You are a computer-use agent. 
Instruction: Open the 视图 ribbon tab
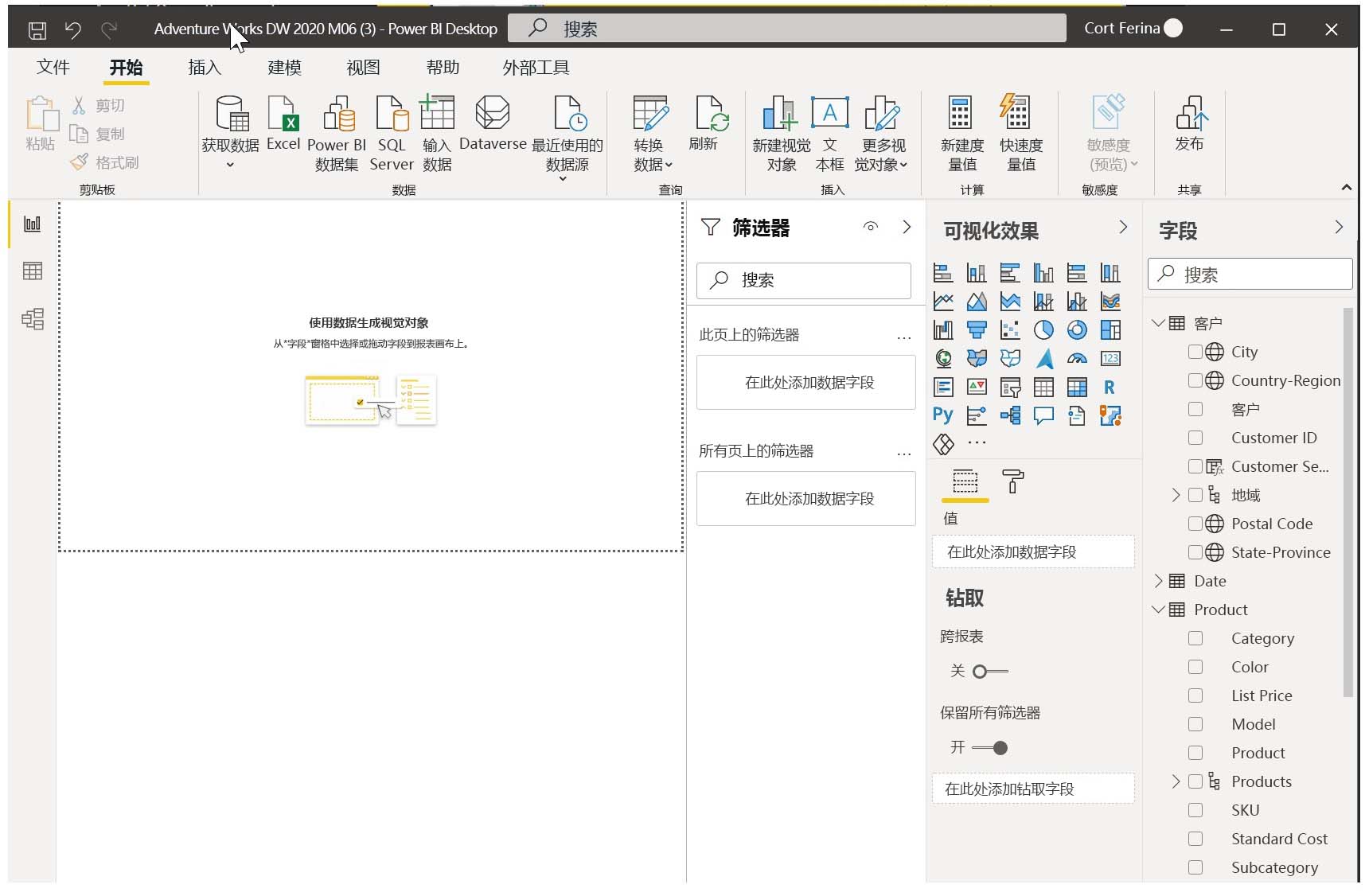click(x=363, y=67)
